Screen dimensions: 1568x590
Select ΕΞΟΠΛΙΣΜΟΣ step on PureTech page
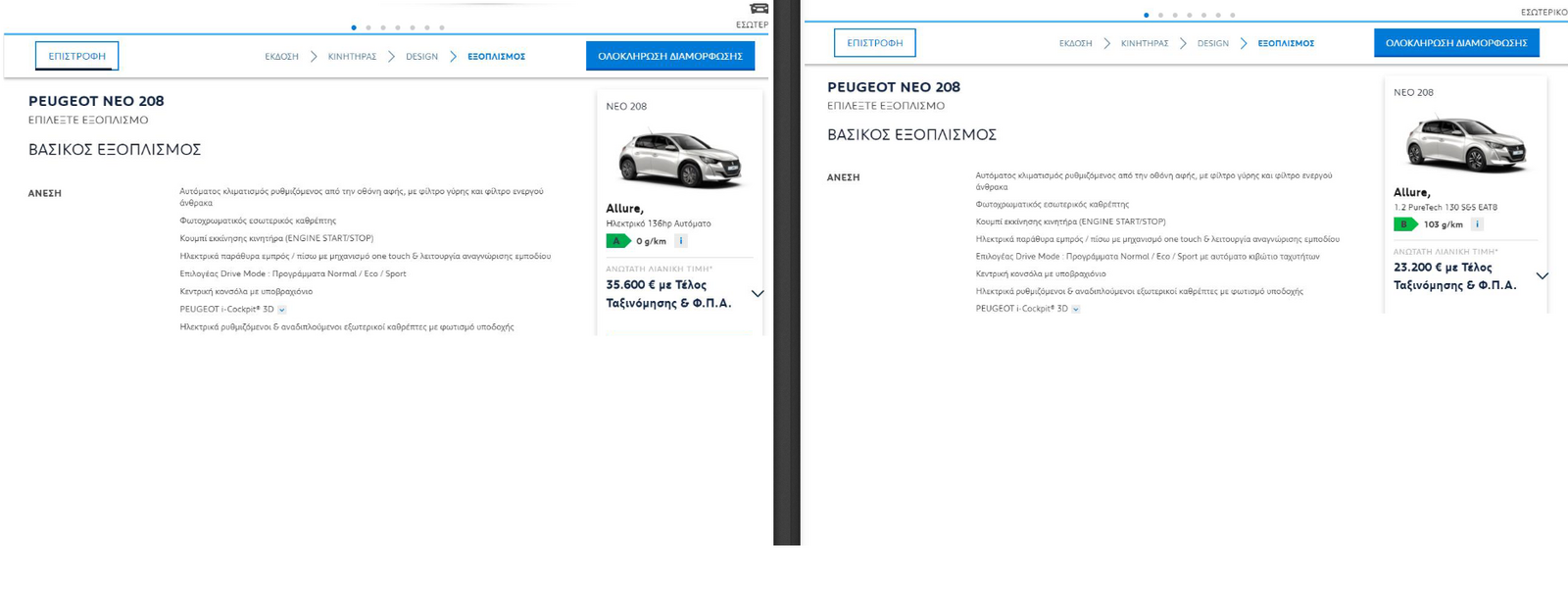pos(1286,43)
